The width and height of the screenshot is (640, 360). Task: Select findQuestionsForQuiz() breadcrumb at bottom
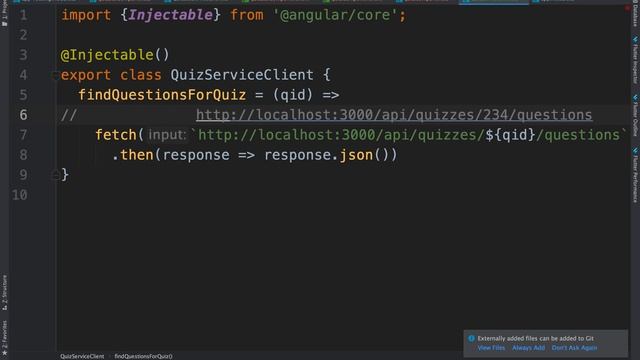click(x=143, y=356)
